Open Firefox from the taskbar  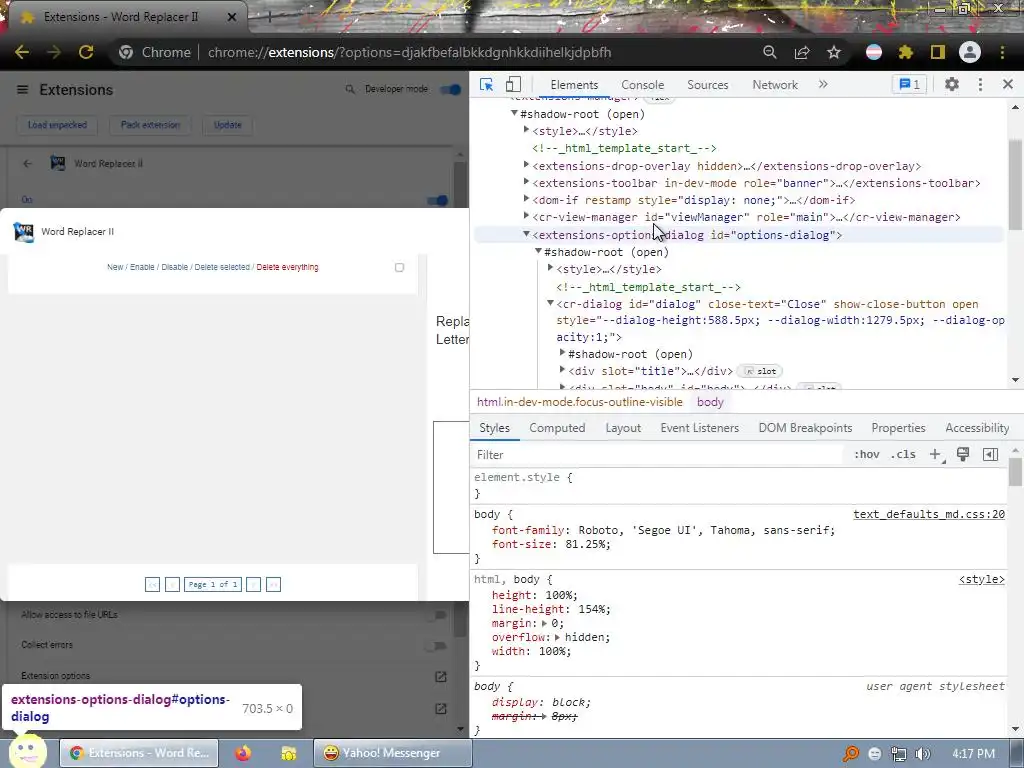coord(244,753)
